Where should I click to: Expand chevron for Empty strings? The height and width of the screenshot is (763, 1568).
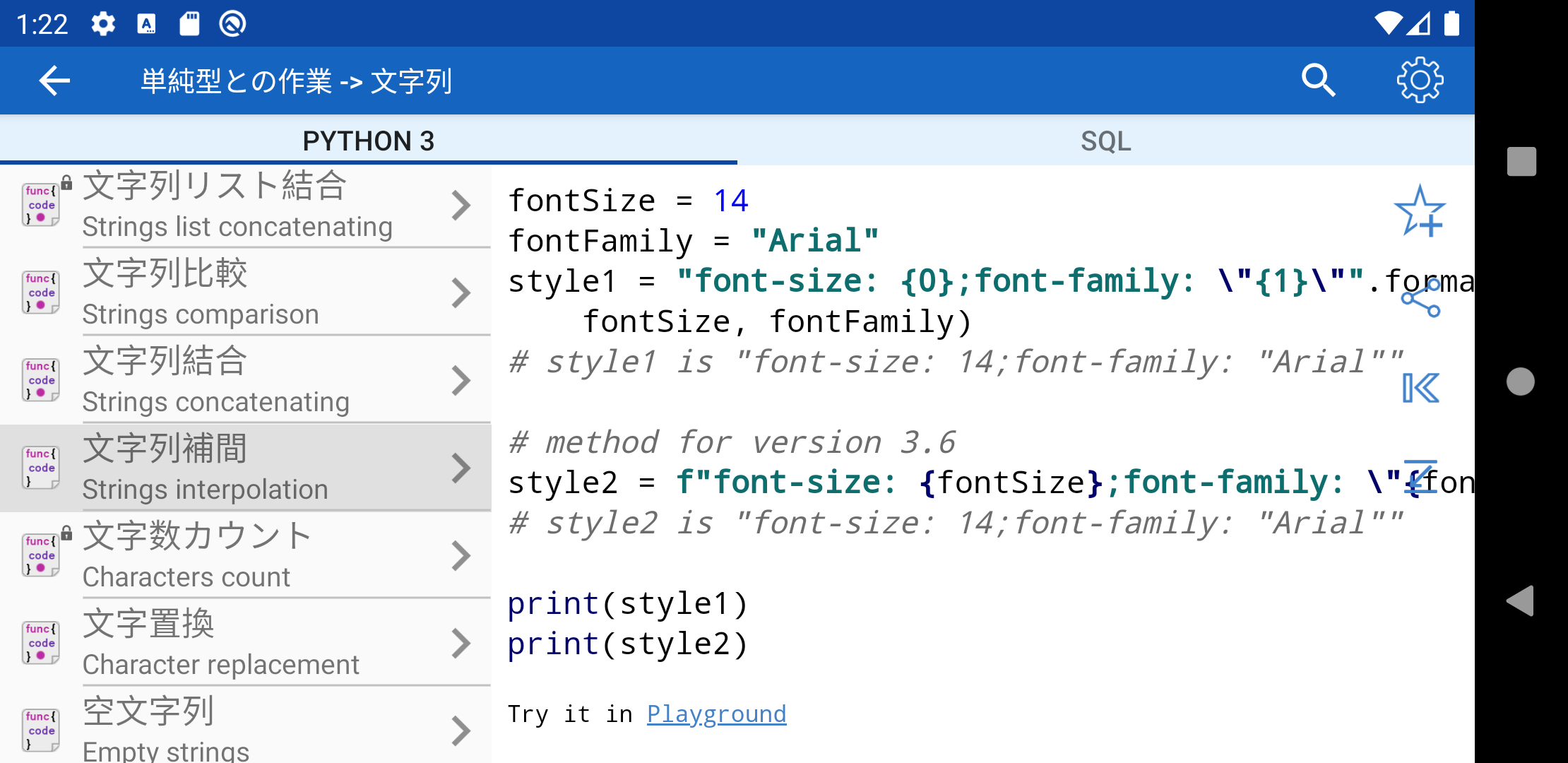[461, 731]
